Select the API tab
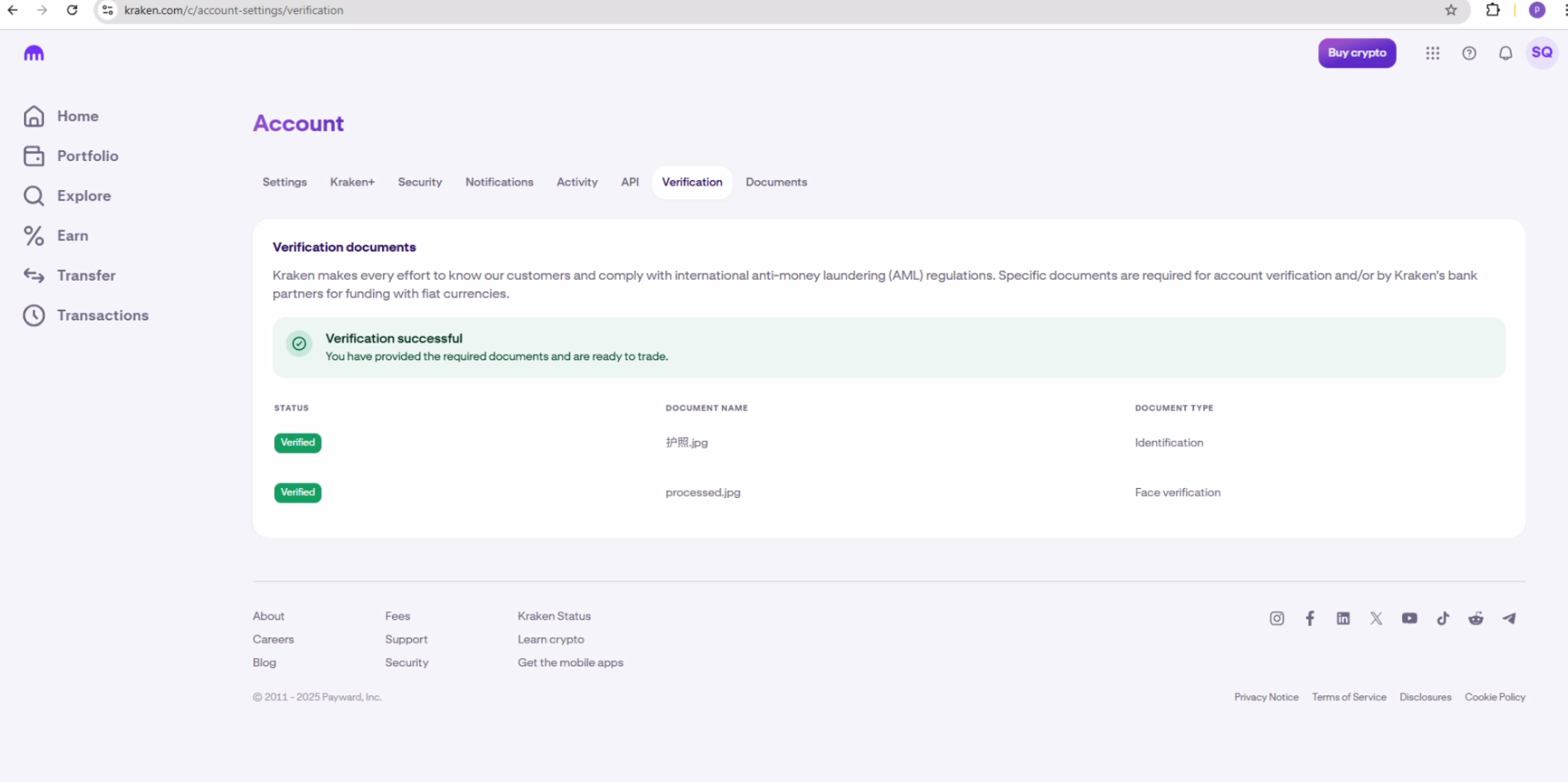The image size is (1568, 782). pyautogui.click(x=630, y=182)
